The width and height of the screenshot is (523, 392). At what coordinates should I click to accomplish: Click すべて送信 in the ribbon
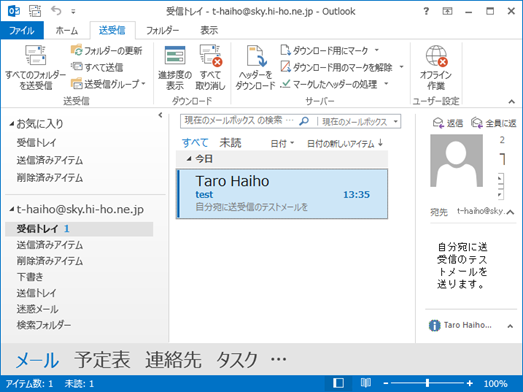tap(97, 67)
